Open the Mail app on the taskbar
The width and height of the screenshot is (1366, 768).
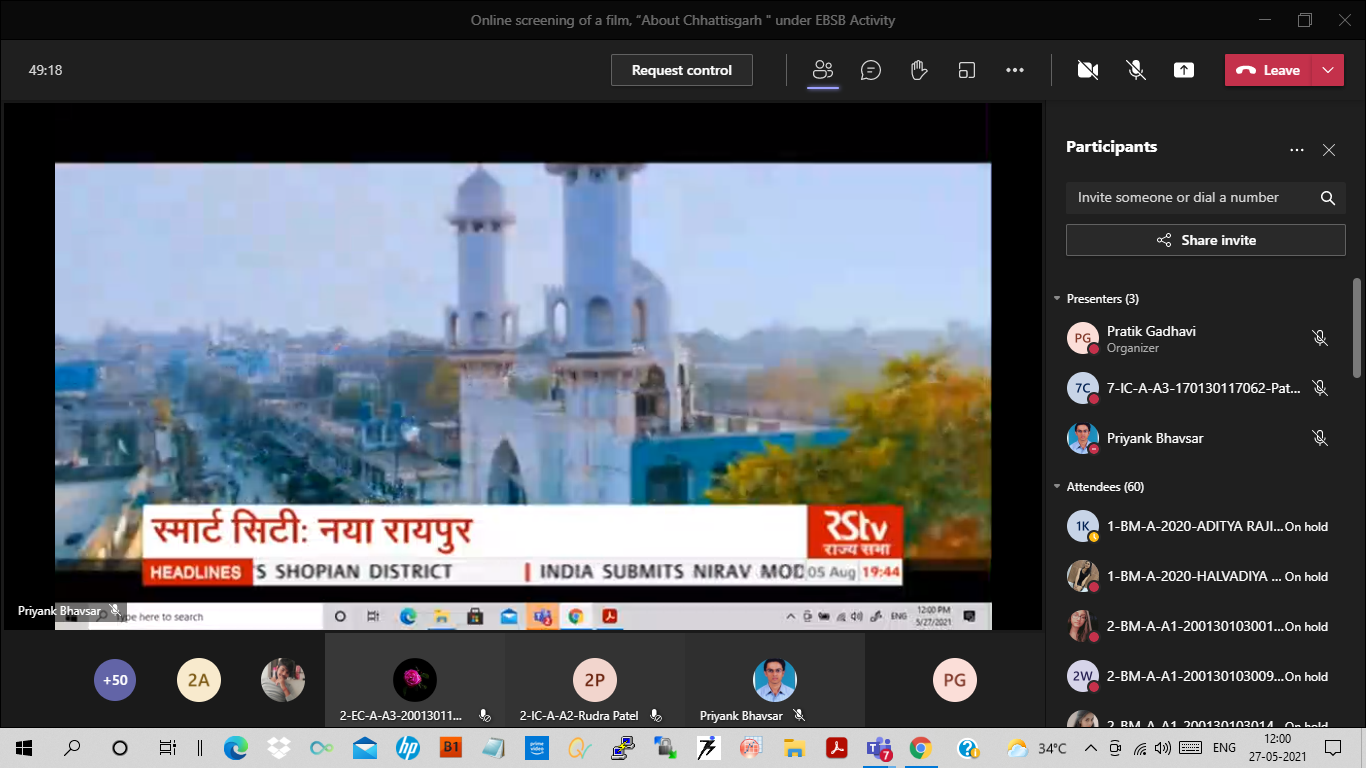point(364,748)
